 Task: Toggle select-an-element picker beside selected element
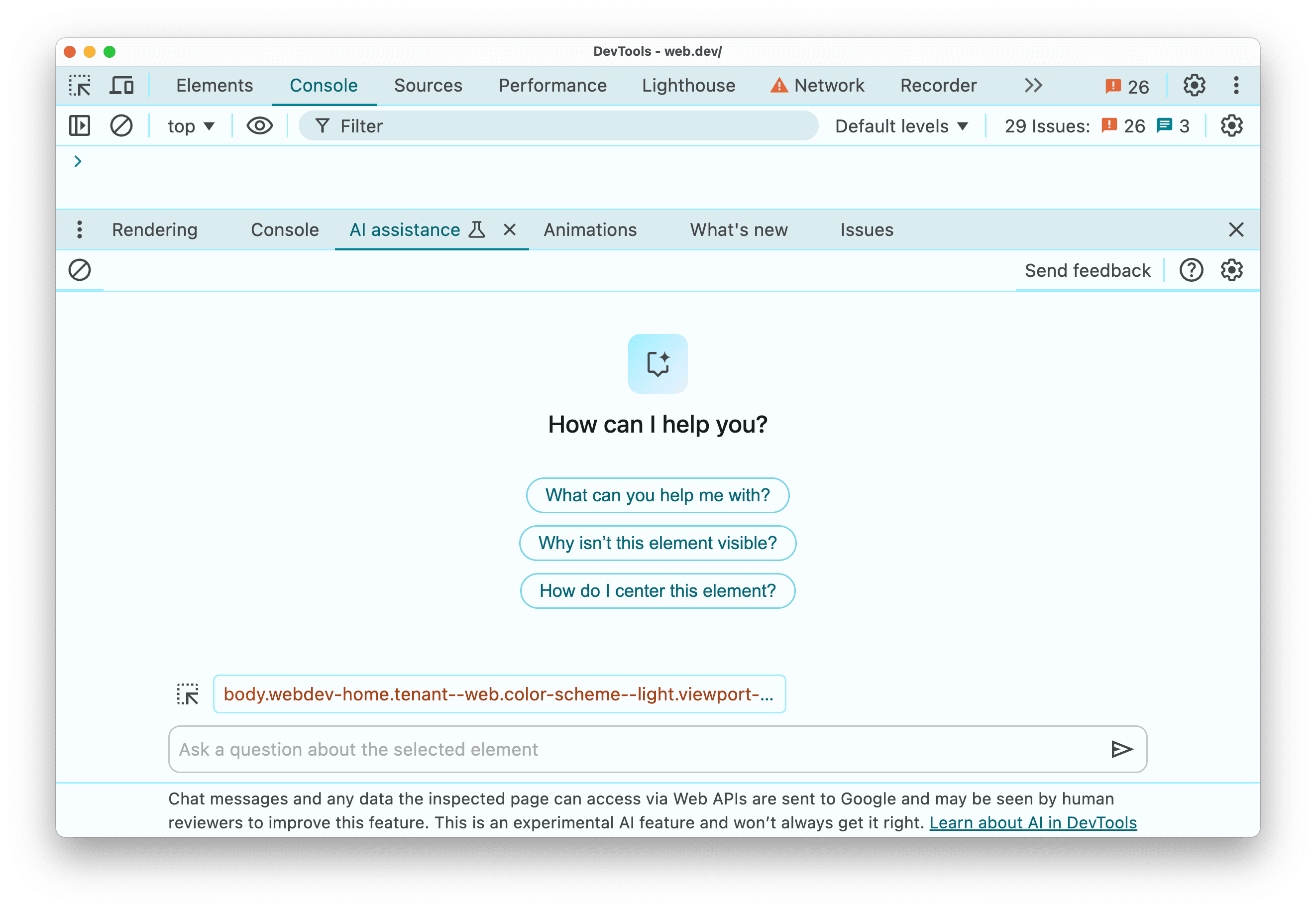point(187,694)
